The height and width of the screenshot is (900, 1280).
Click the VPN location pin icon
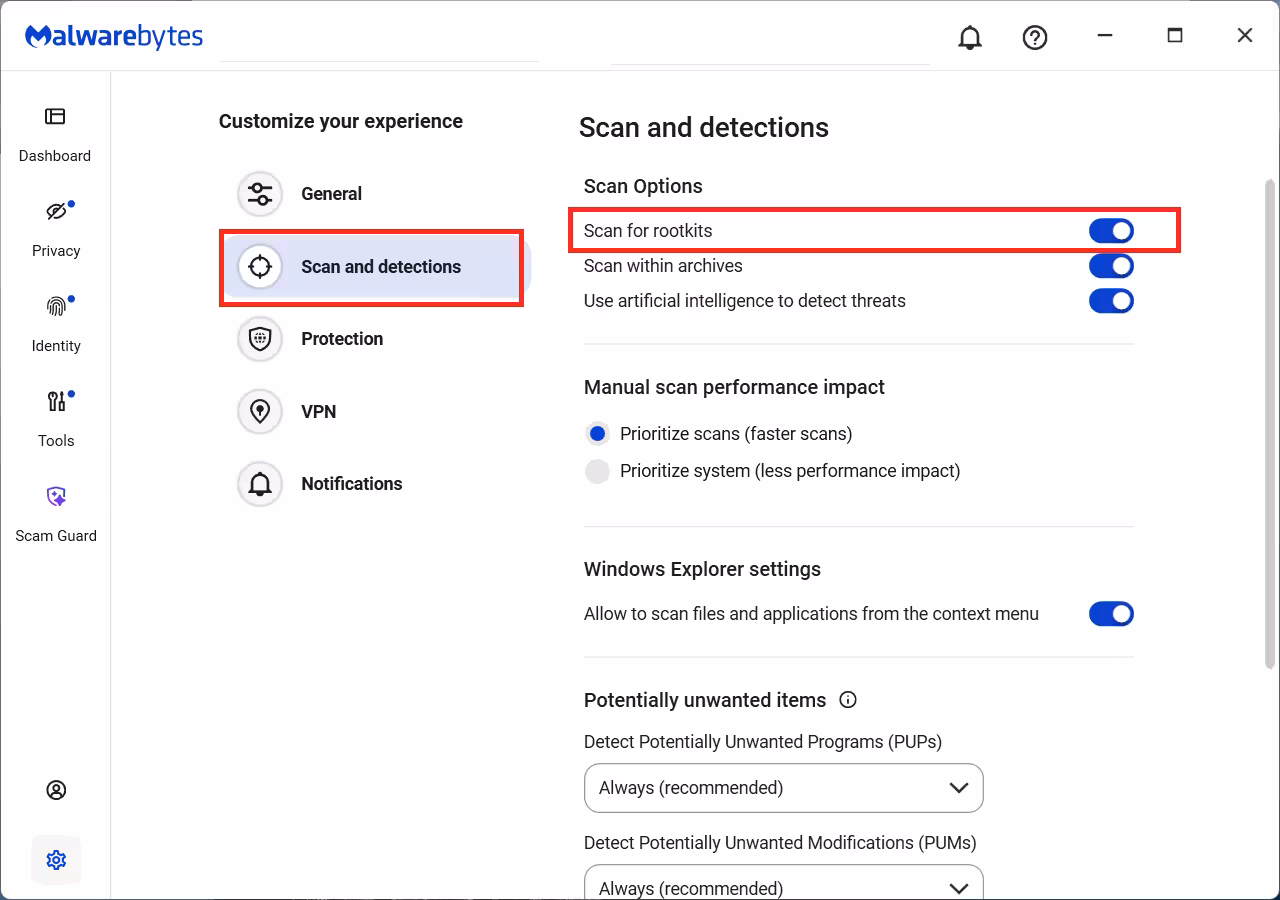260,412
